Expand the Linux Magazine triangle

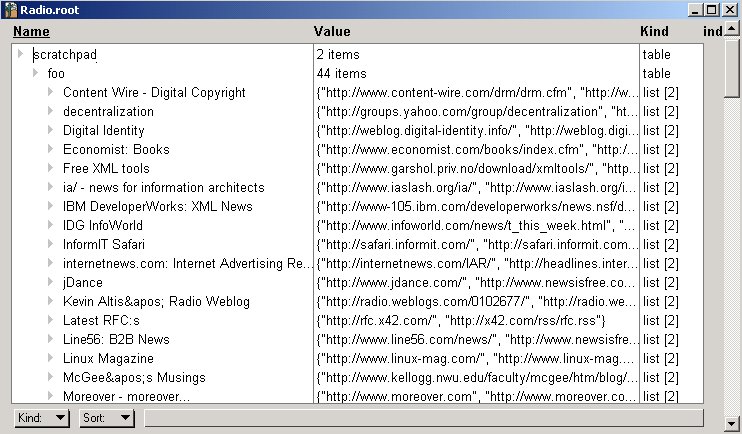click(51, 357)
